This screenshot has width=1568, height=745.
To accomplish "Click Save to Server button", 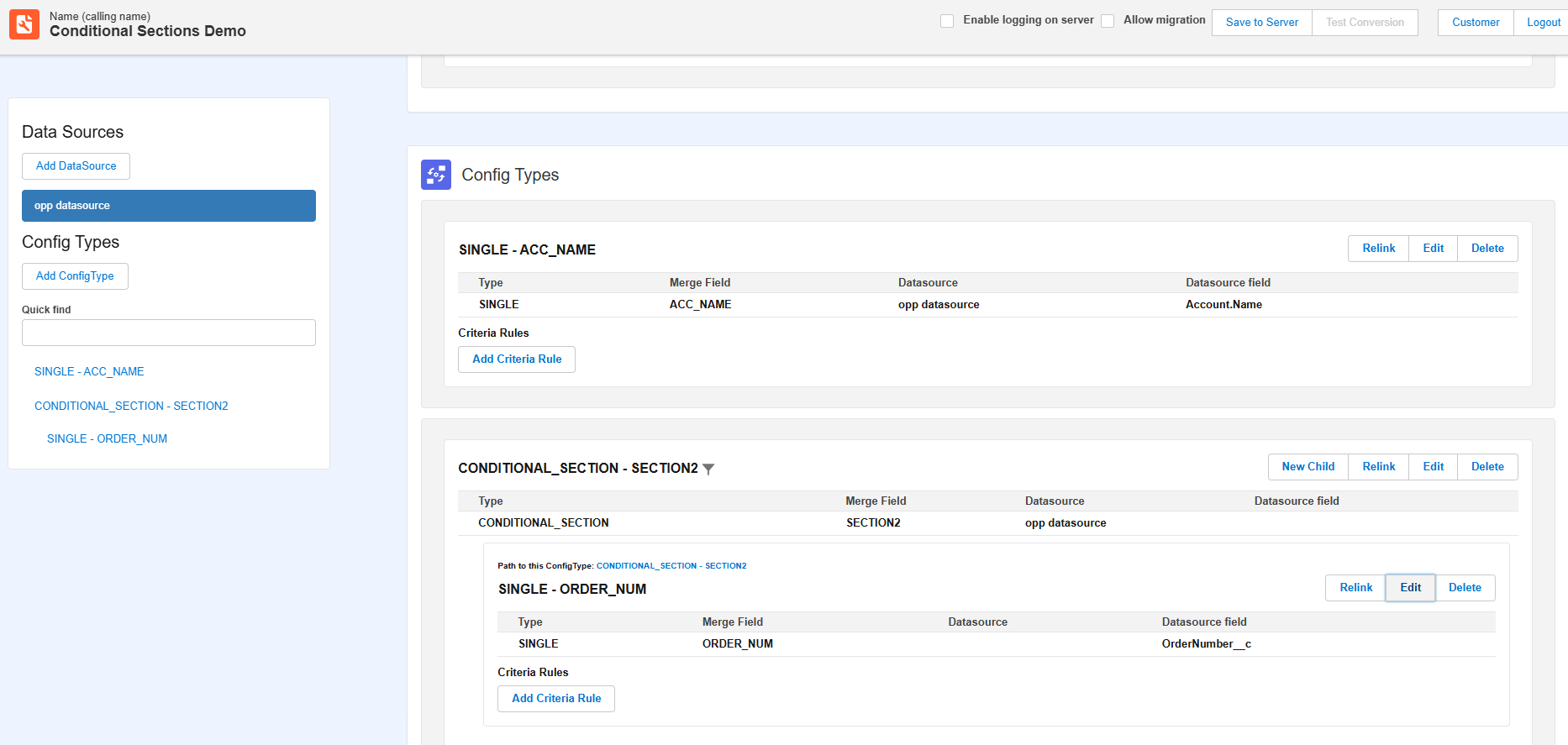I will pyautogui.click(x=1262, y=23).
